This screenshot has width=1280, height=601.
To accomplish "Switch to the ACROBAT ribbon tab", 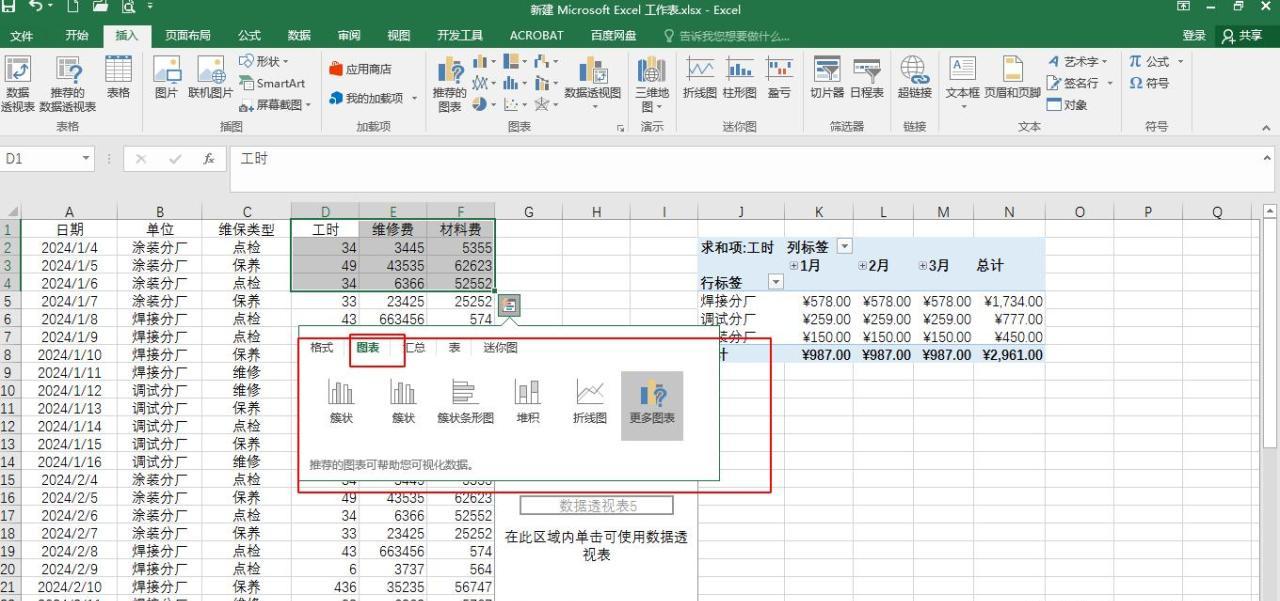I will coord(537,35).
